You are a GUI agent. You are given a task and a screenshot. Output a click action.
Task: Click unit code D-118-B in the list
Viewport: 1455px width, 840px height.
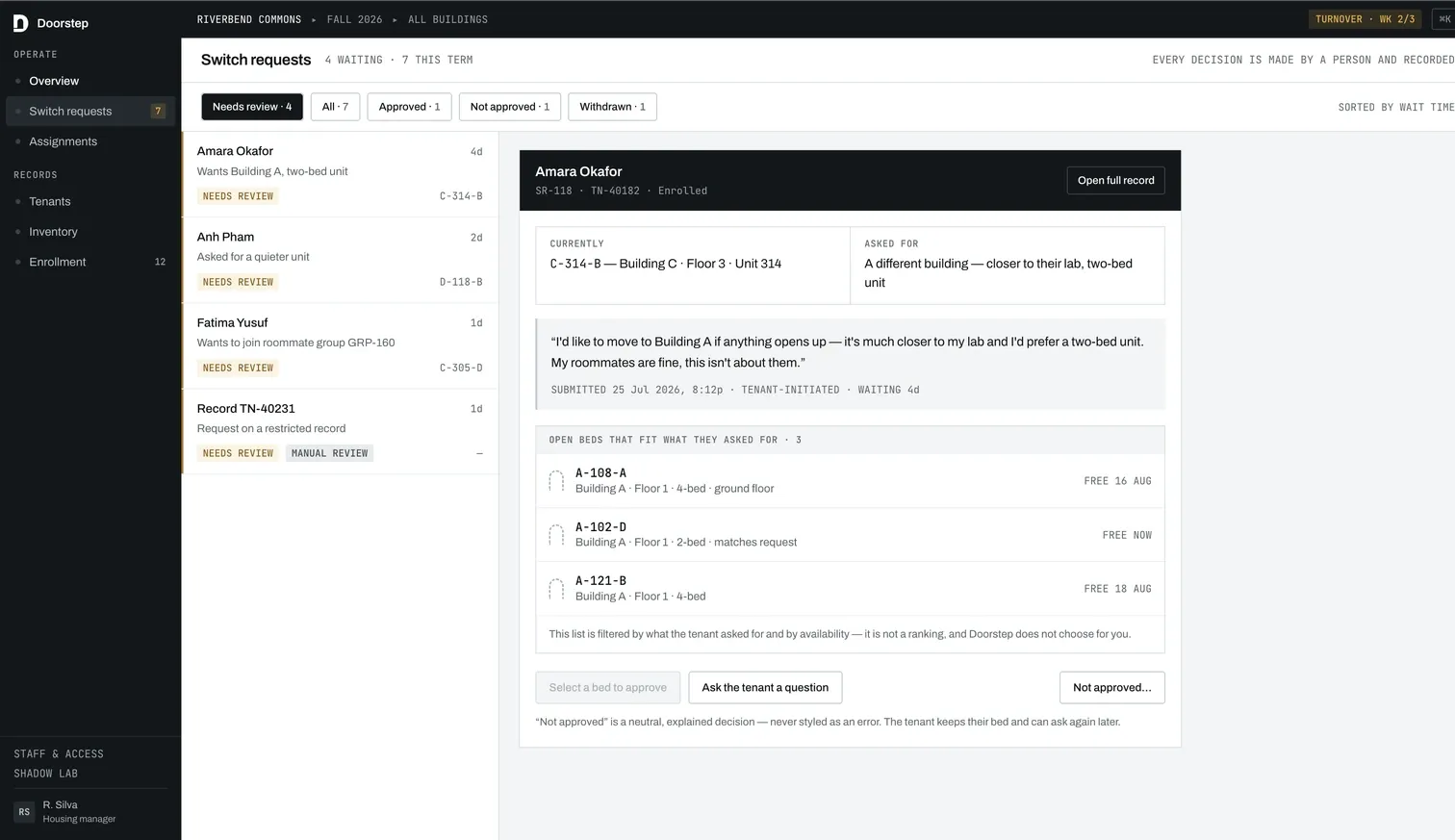[461, 282]
